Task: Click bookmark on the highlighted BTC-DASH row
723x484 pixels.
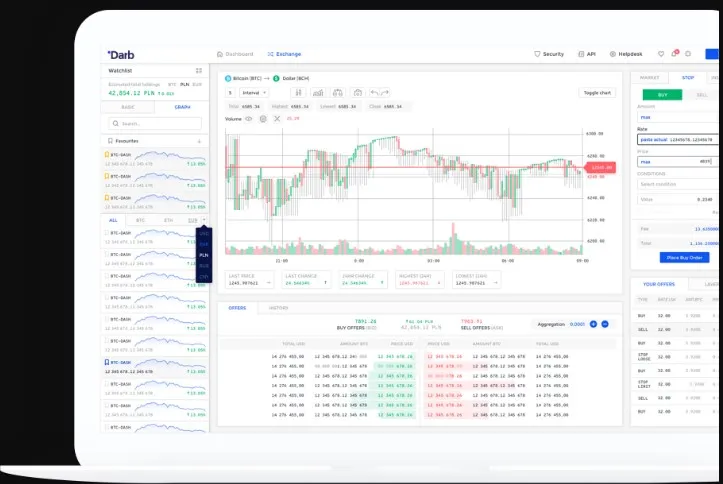Action: [x=107, y=362]
